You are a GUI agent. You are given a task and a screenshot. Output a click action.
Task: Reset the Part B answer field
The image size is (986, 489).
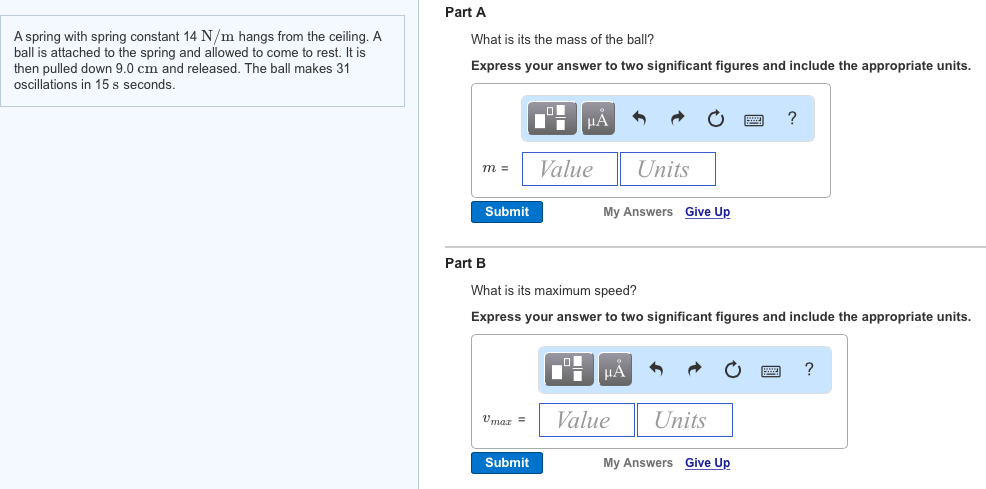tap(733, 369)
